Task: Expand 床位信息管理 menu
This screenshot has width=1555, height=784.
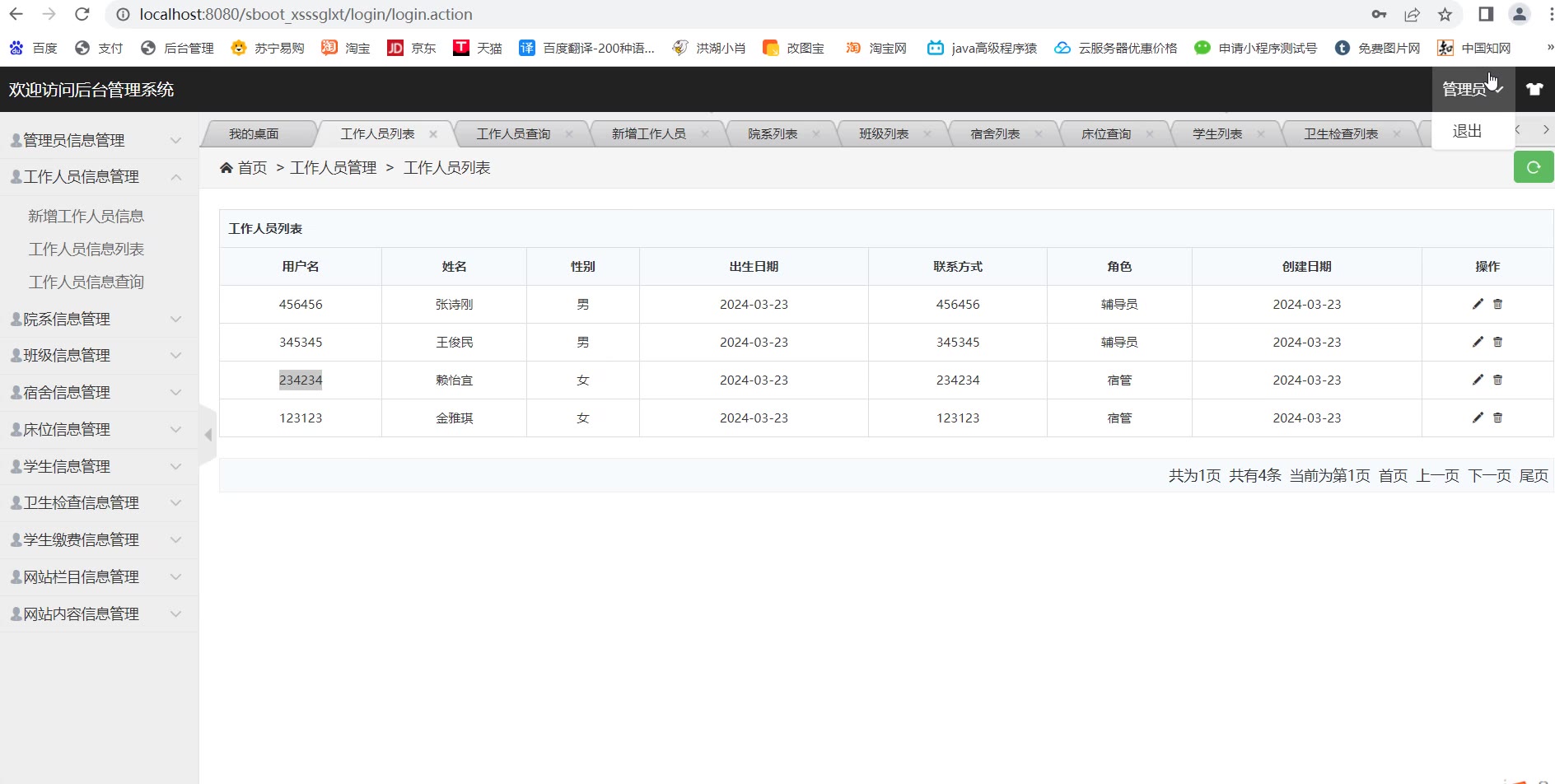Action: [99, 430]
